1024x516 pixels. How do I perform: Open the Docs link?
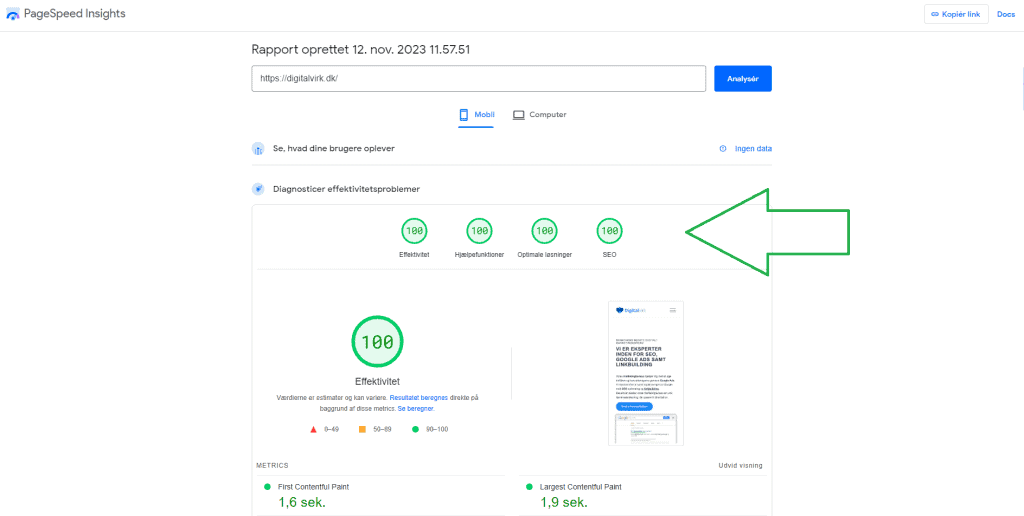tap(1005, 14)
